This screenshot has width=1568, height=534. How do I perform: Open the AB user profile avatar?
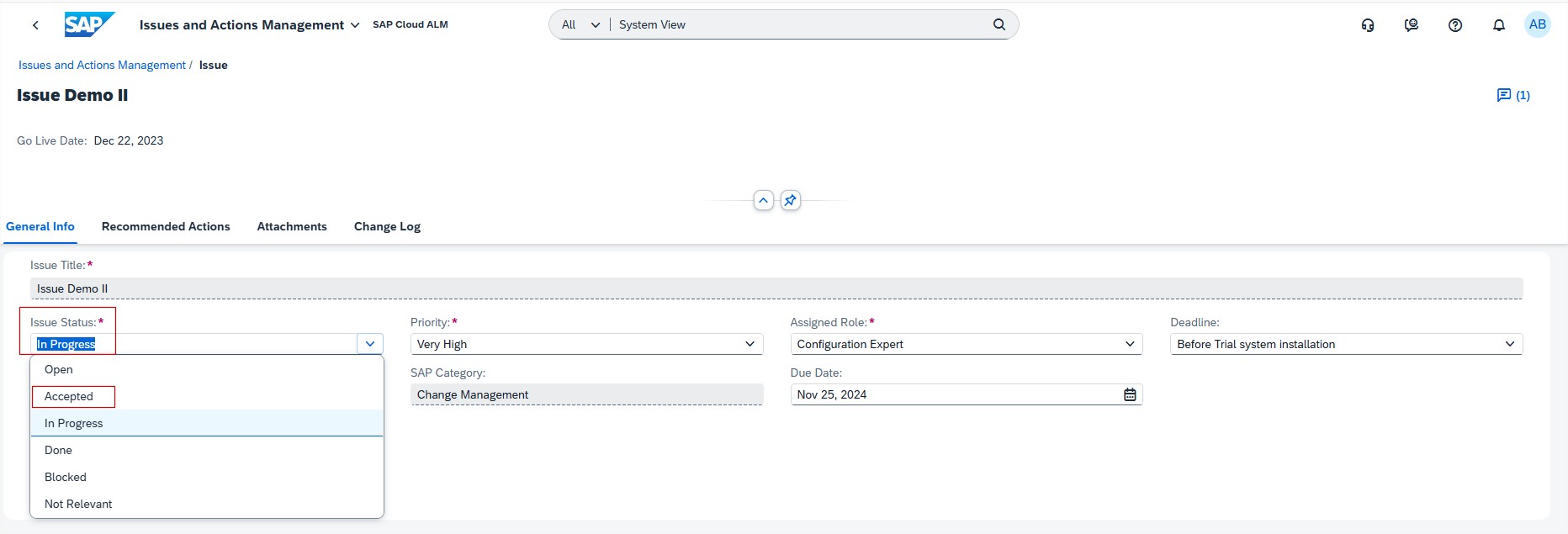point(1538,24)
